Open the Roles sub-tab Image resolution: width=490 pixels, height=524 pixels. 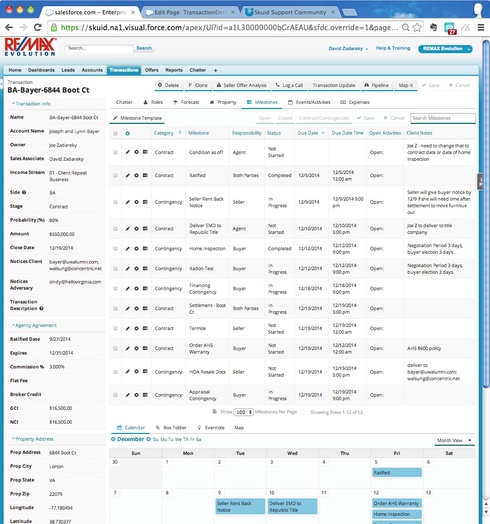tap(153, 102)
